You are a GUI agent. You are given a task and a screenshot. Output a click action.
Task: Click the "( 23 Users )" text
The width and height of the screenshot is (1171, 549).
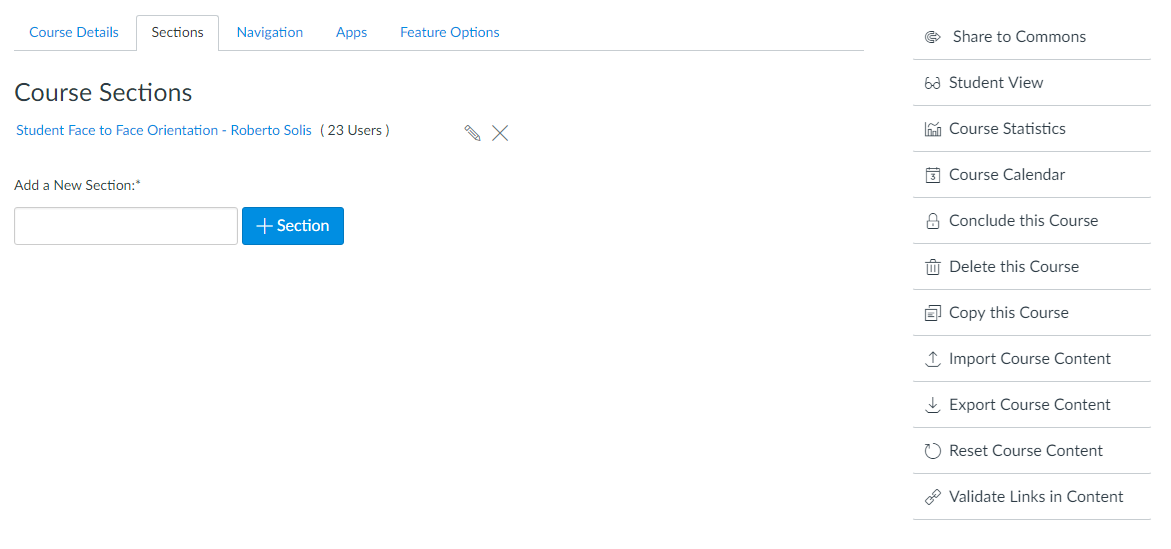tap(355, 130)
